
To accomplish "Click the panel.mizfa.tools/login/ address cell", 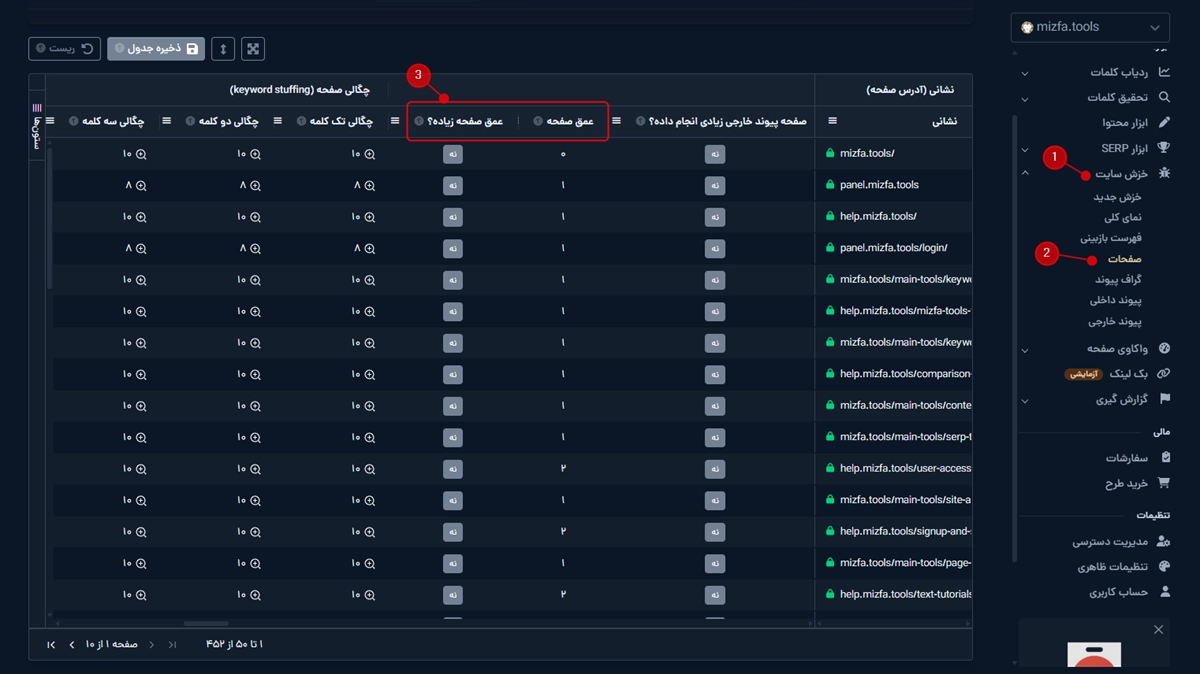I will 893,248.
